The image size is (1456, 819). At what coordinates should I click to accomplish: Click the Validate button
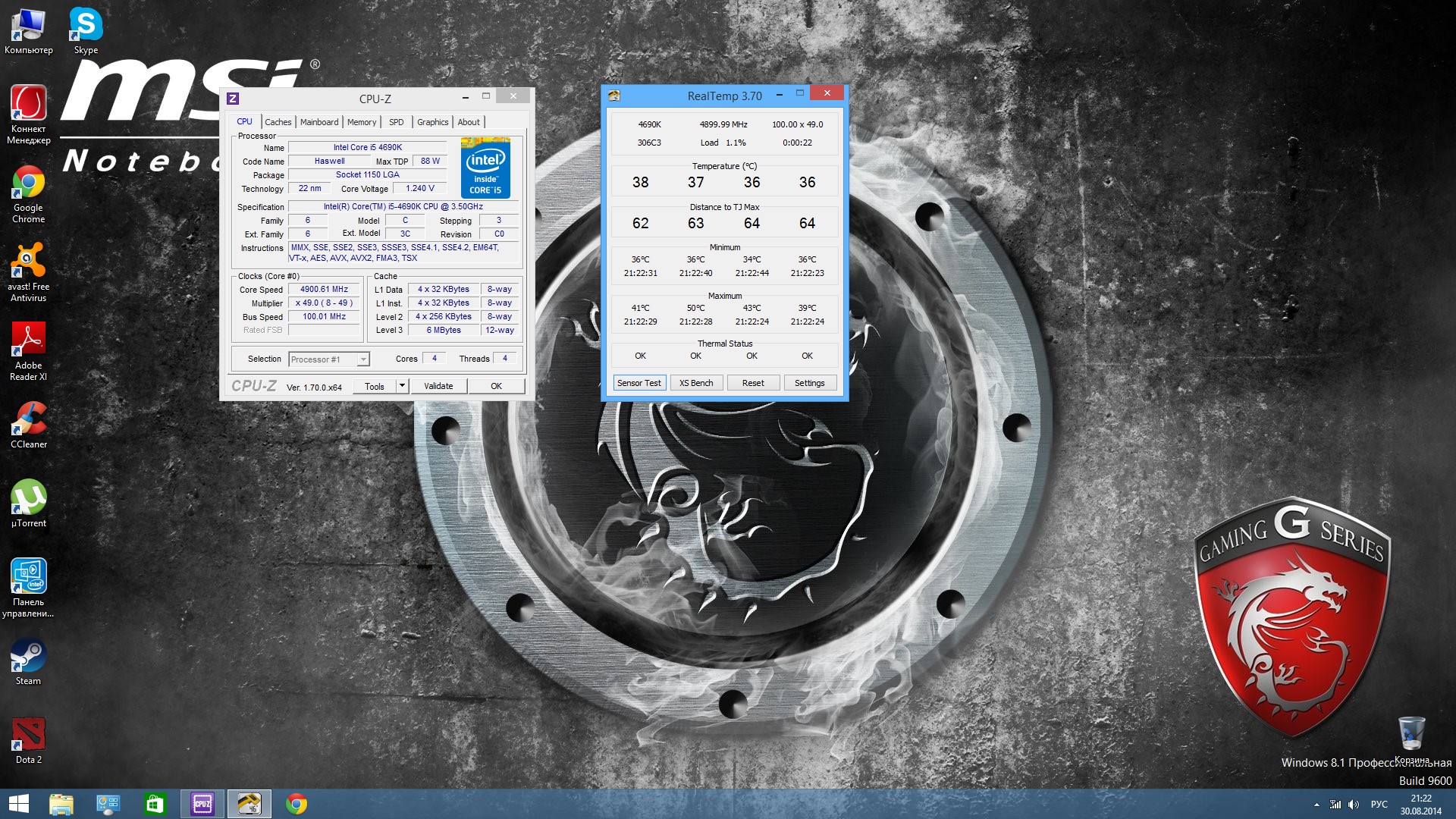438,386
